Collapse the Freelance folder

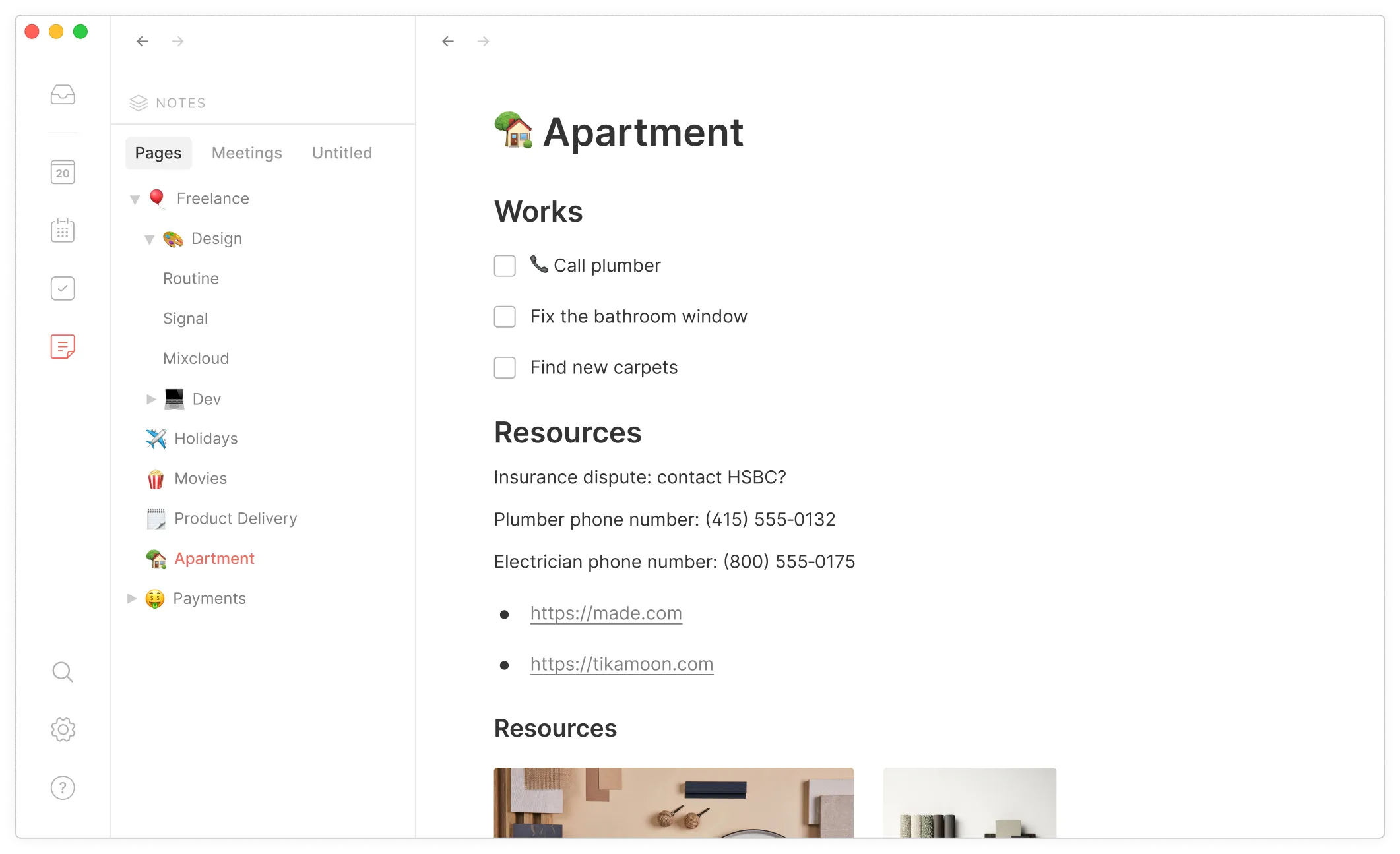135,199
